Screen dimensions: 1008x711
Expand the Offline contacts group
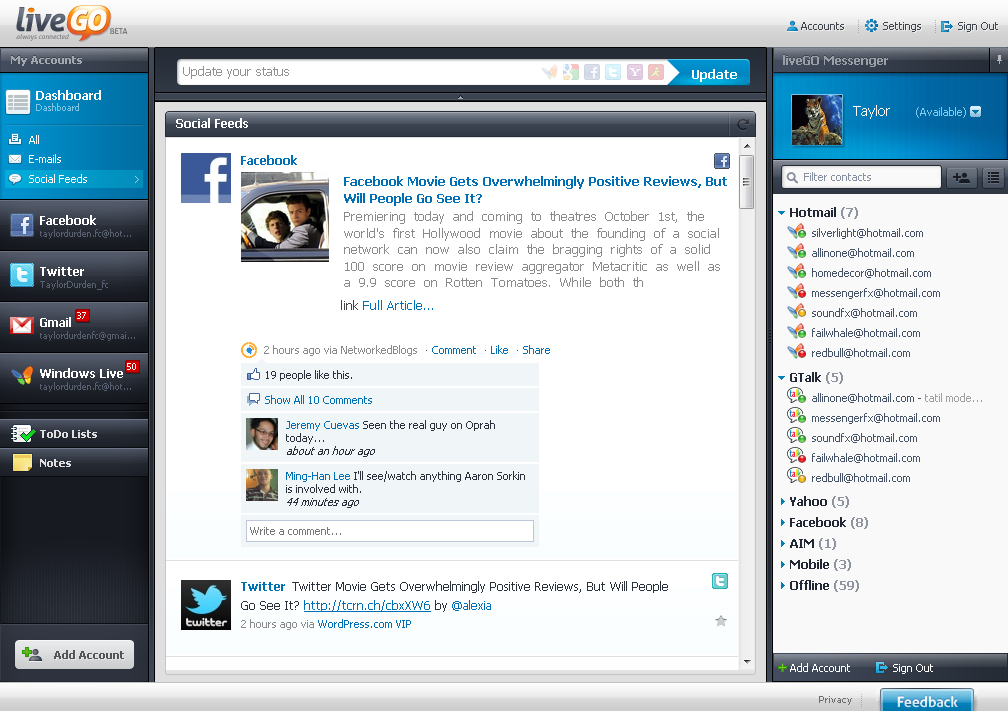pos(782,586)
